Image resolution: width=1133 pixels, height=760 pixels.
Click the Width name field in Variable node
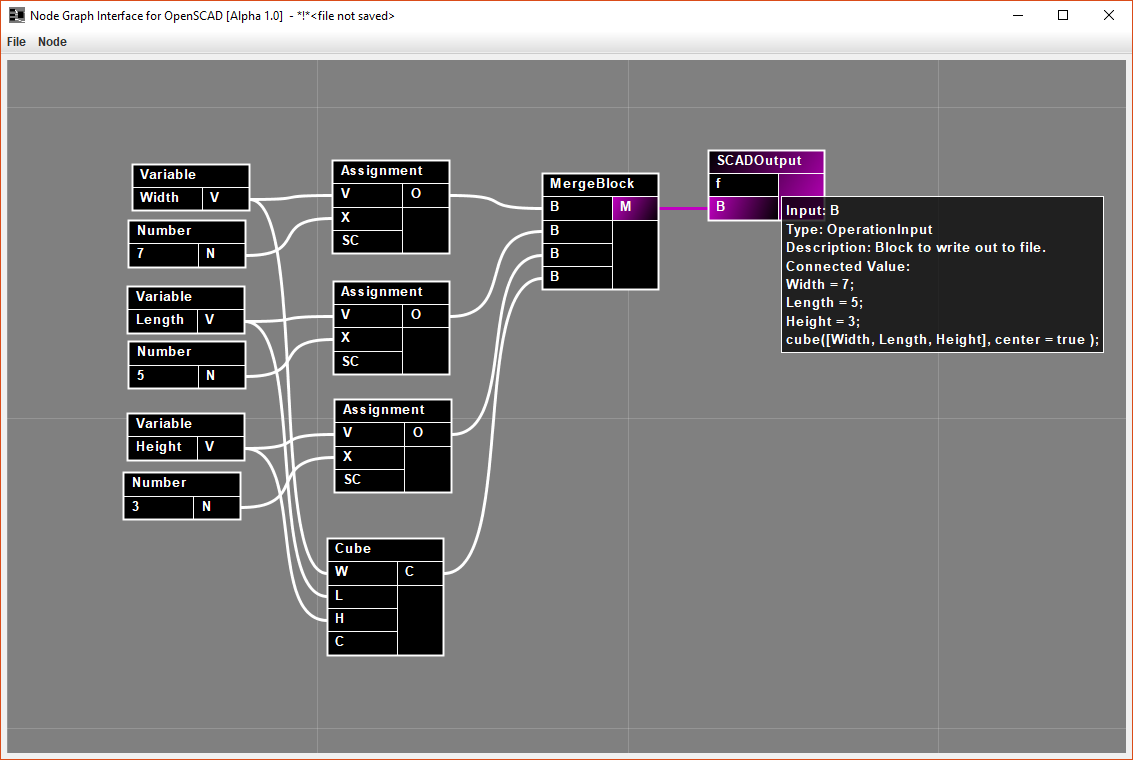(167, 198)
